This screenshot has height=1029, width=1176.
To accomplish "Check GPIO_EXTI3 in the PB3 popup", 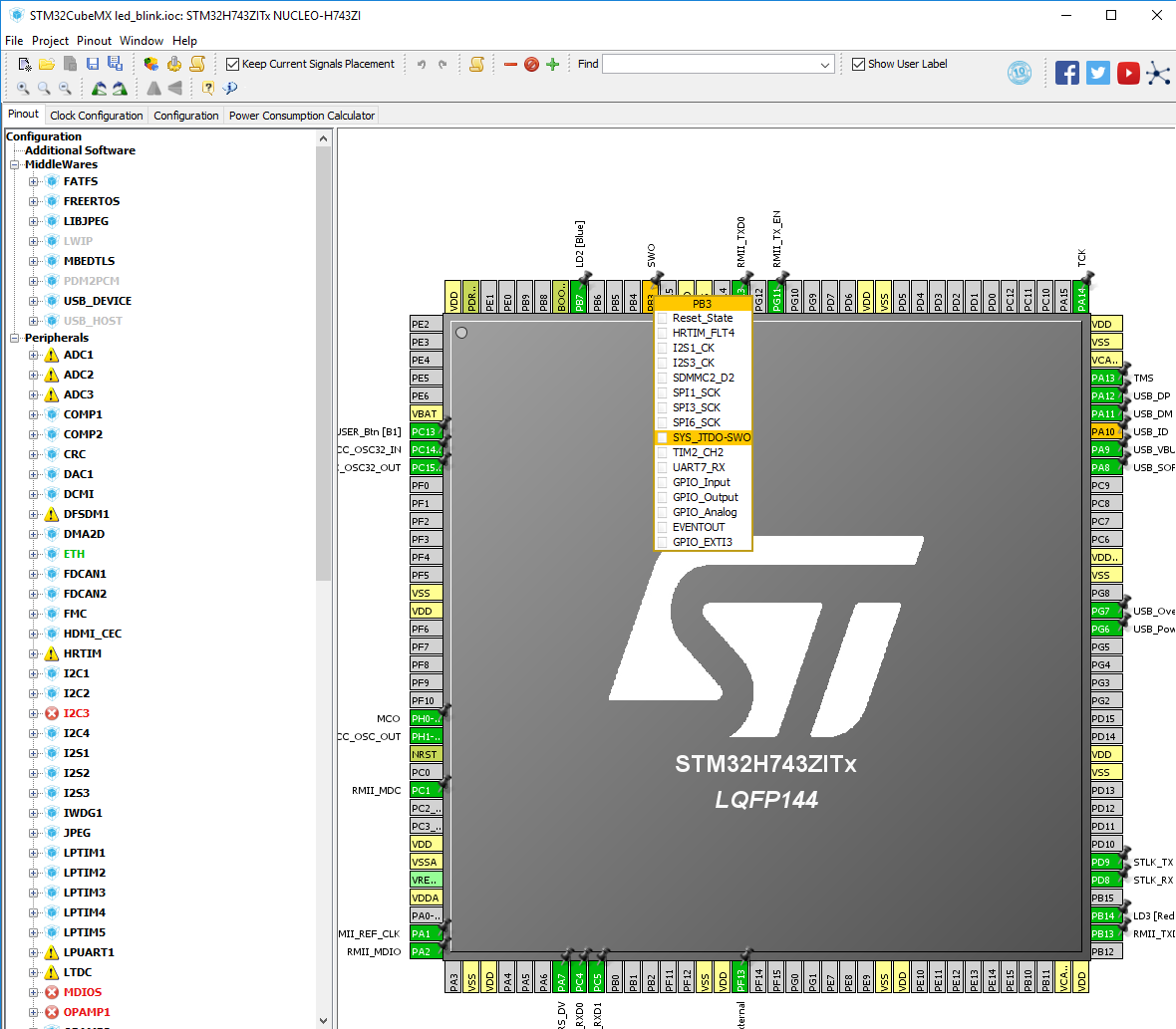I will coord(663,543).
